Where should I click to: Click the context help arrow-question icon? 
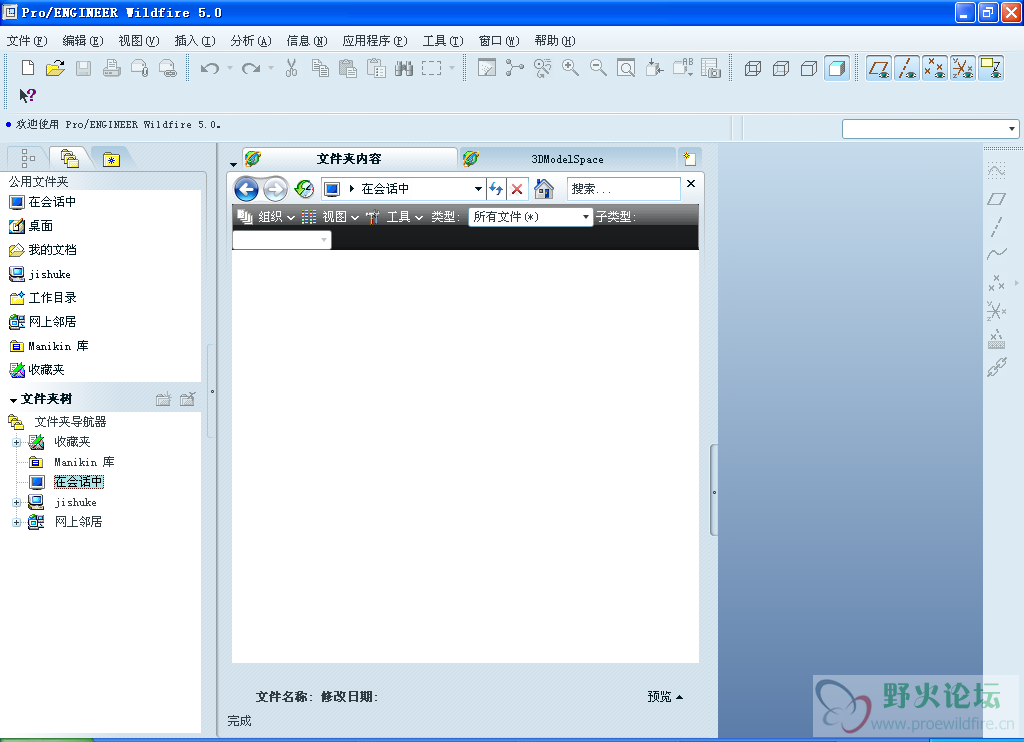coord(27,96)
